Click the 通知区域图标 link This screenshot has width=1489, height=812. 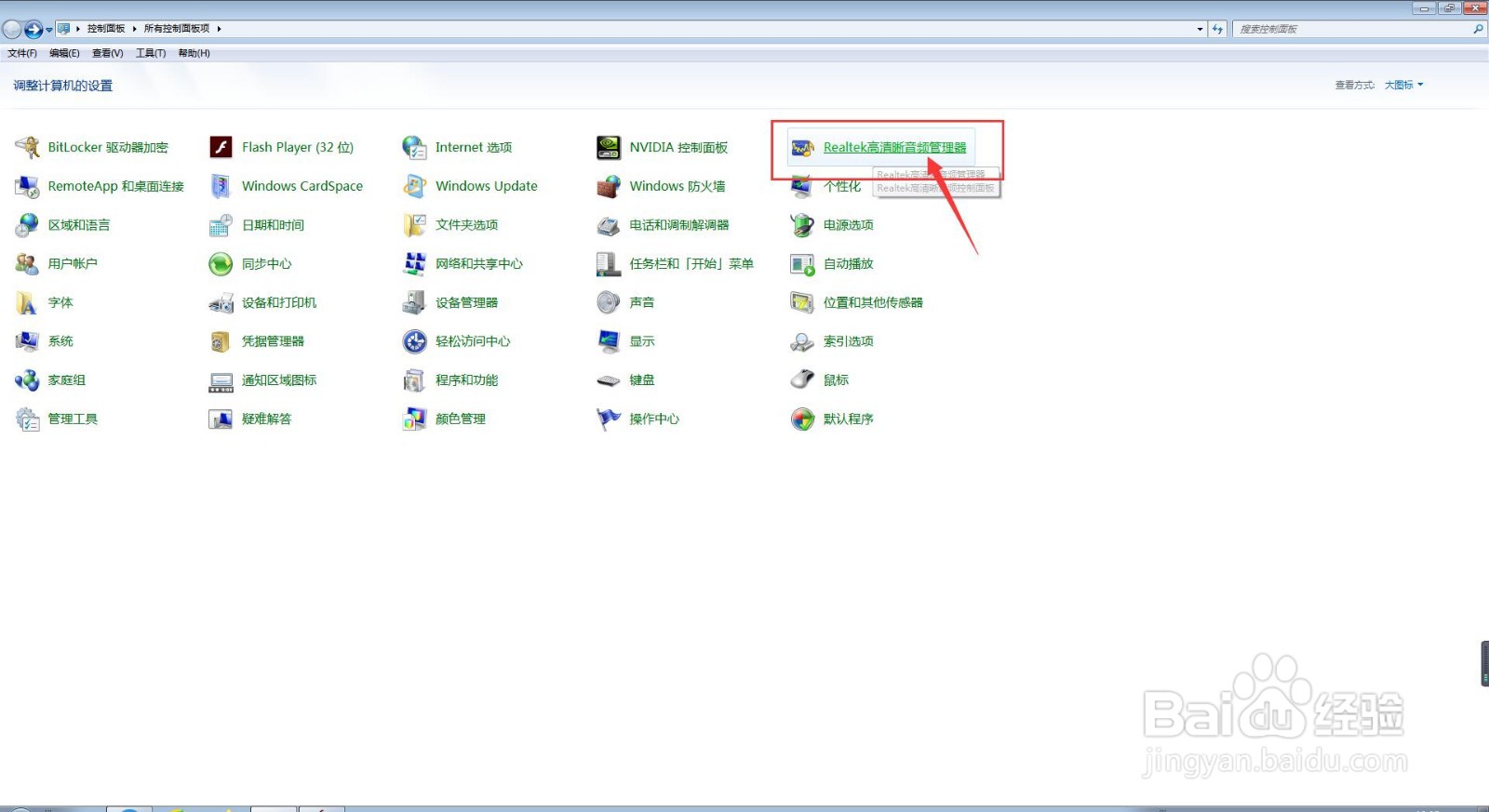tap(279, 380)
